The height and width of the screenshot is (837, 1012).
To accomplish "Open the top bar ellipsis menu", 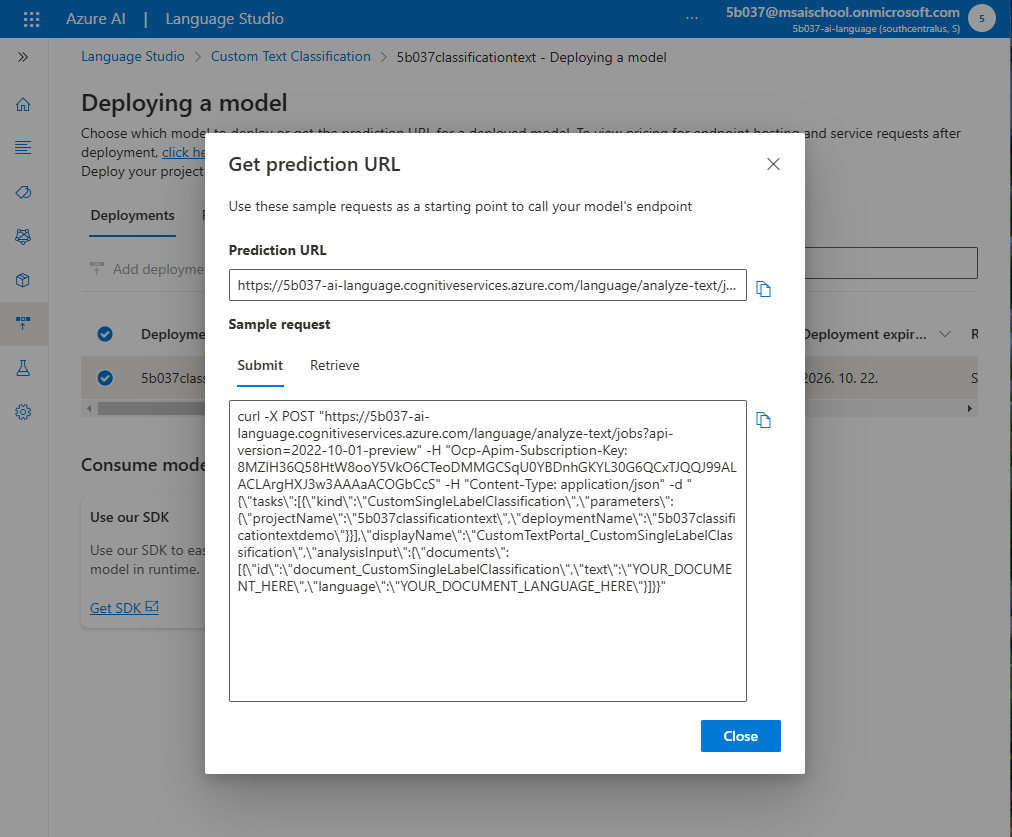I will click(x=692, y=18).
